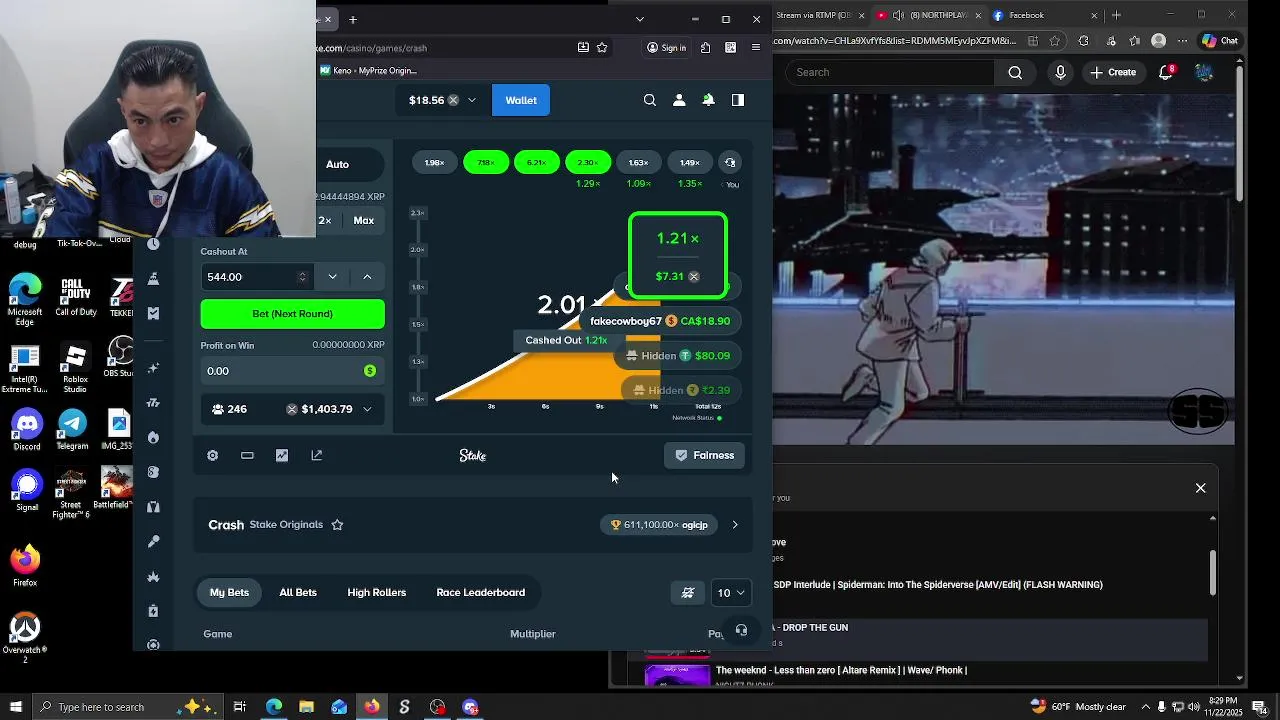Open File Explorer from the taskbar
Screen dimensions: 1280x720
coord(306,707)
